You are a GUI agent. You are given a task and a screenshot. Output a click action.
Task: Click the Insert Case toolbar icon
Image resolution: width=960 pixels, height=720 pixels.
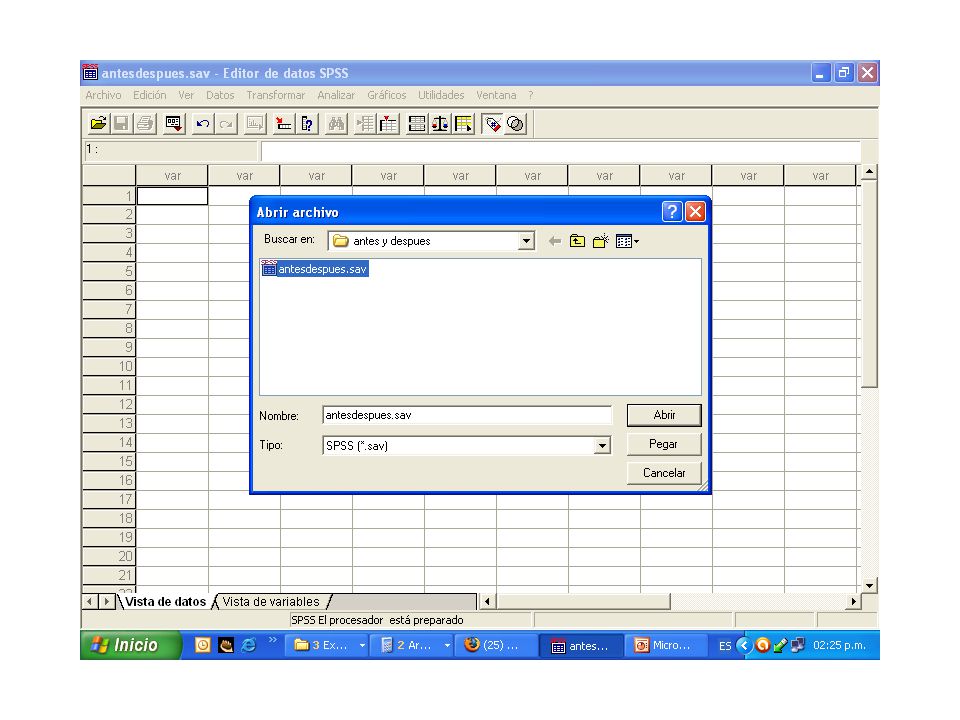point(365,124)
